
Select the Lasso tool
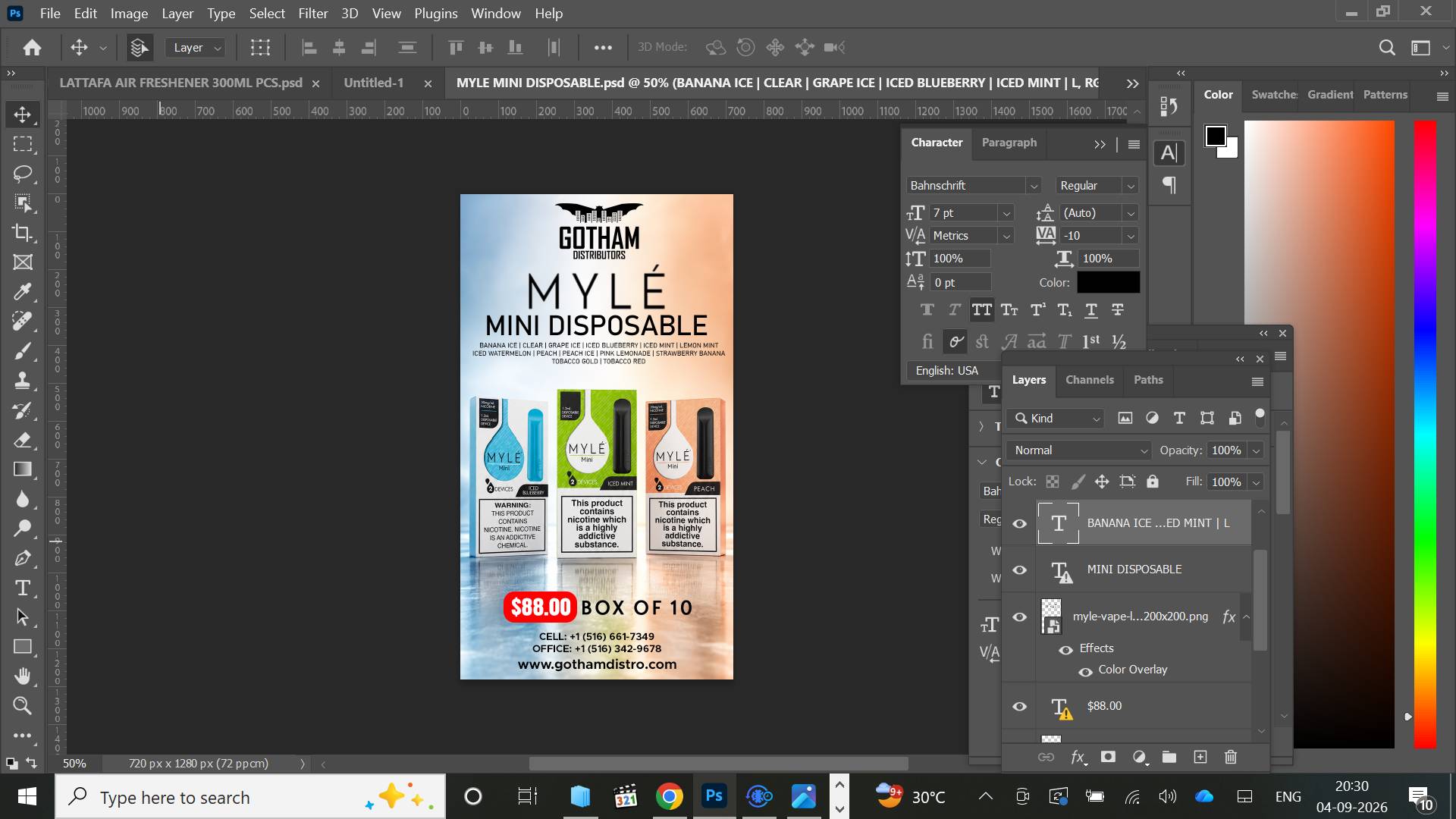[x=23, y=174]
